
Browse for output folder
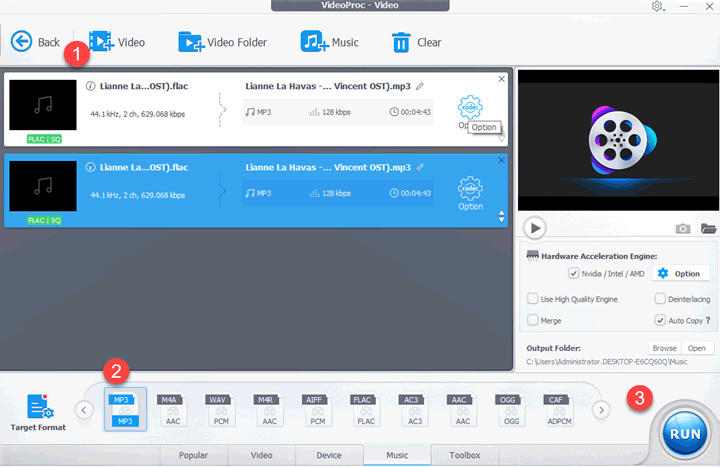pos(664,348)
